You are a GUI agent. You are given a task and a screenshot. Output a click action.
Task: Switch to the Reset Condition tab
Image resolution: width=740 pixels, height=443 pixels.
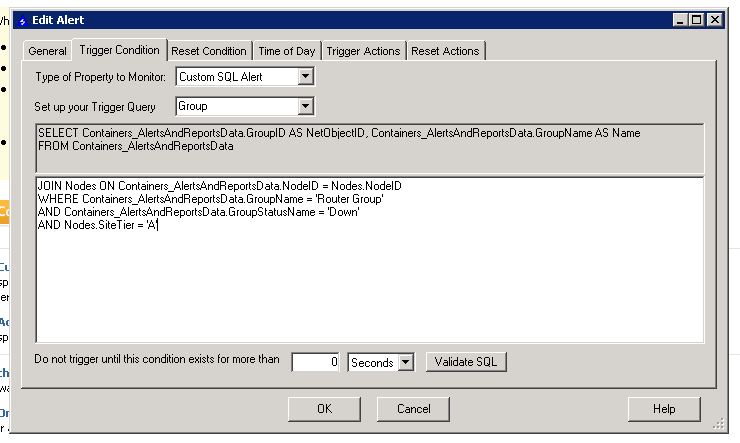(x=209, y=51)
